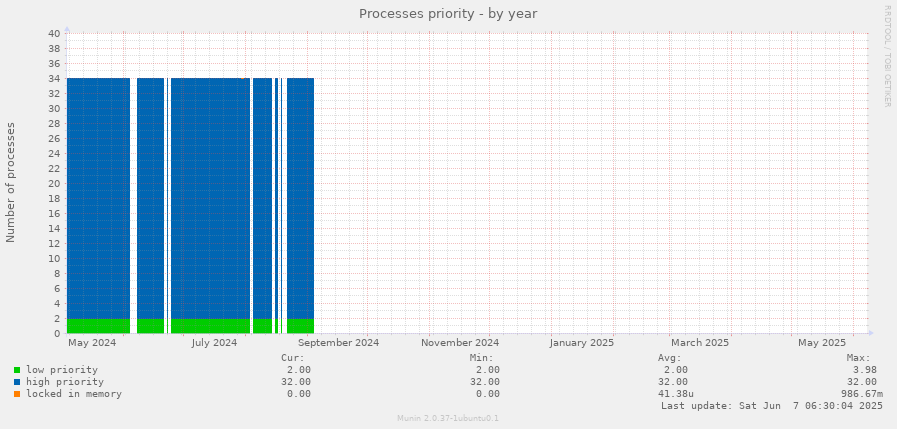Click the 'Number of processes' axis label
Viewport: 897px width, 429px height.
pos(11,182)
